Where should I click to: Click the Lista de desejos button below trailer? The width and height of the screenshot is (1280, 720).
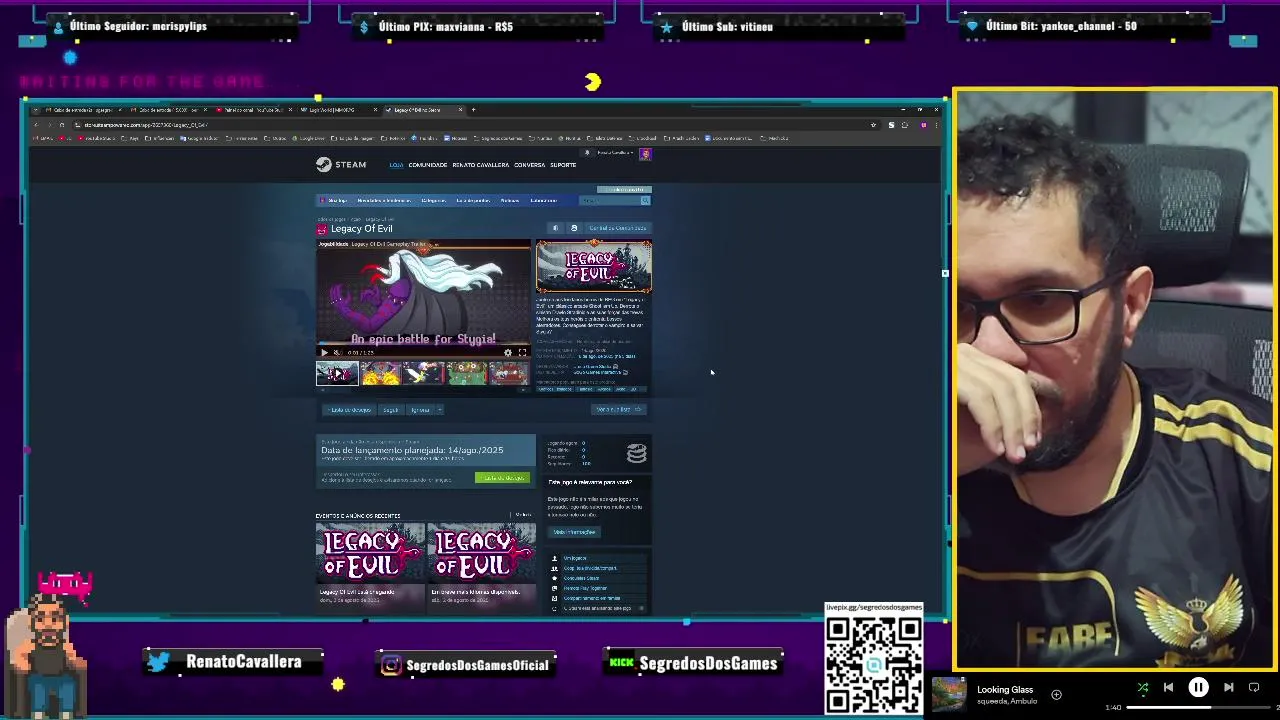(348, 409)
